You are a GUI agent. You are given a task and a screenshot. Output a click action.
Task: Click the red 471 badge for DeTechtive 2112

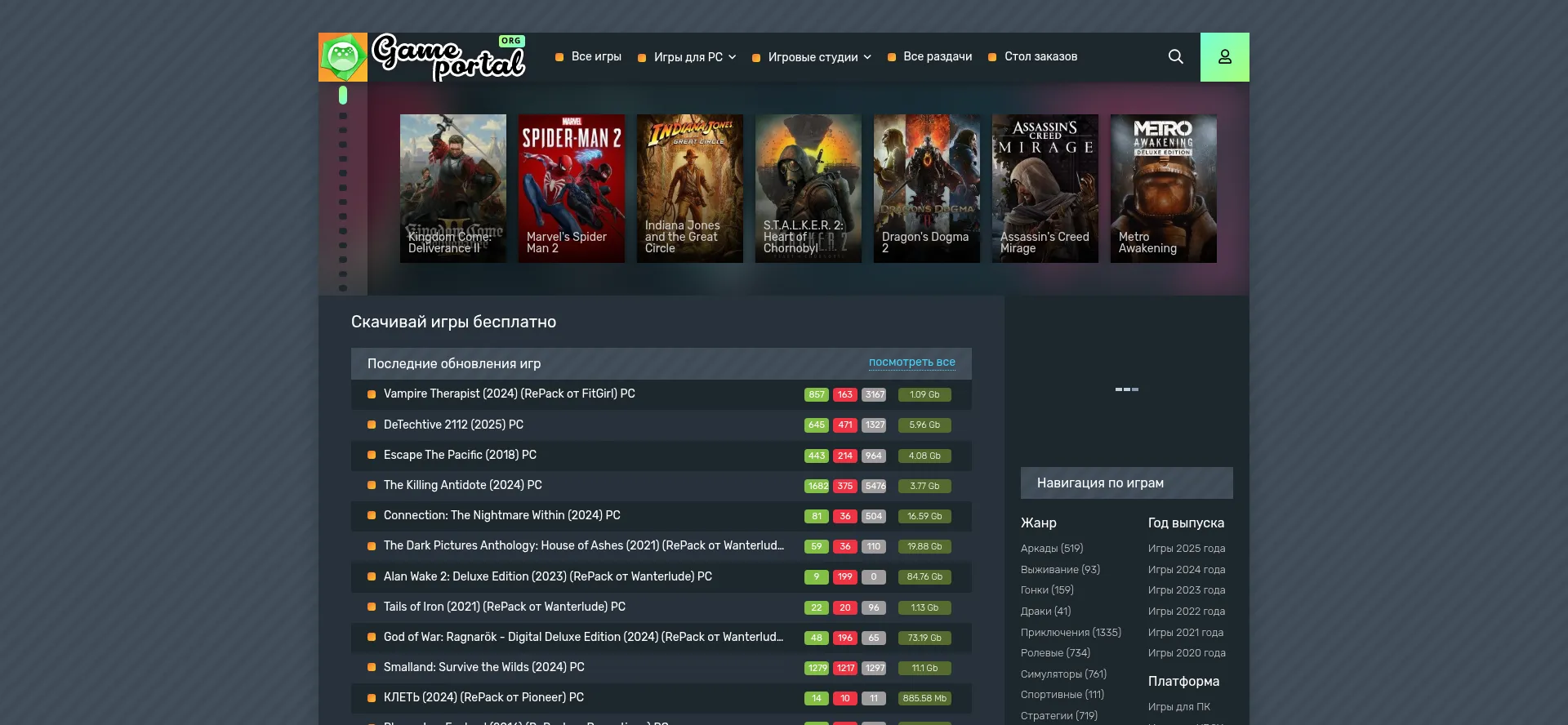coord(845,425)
